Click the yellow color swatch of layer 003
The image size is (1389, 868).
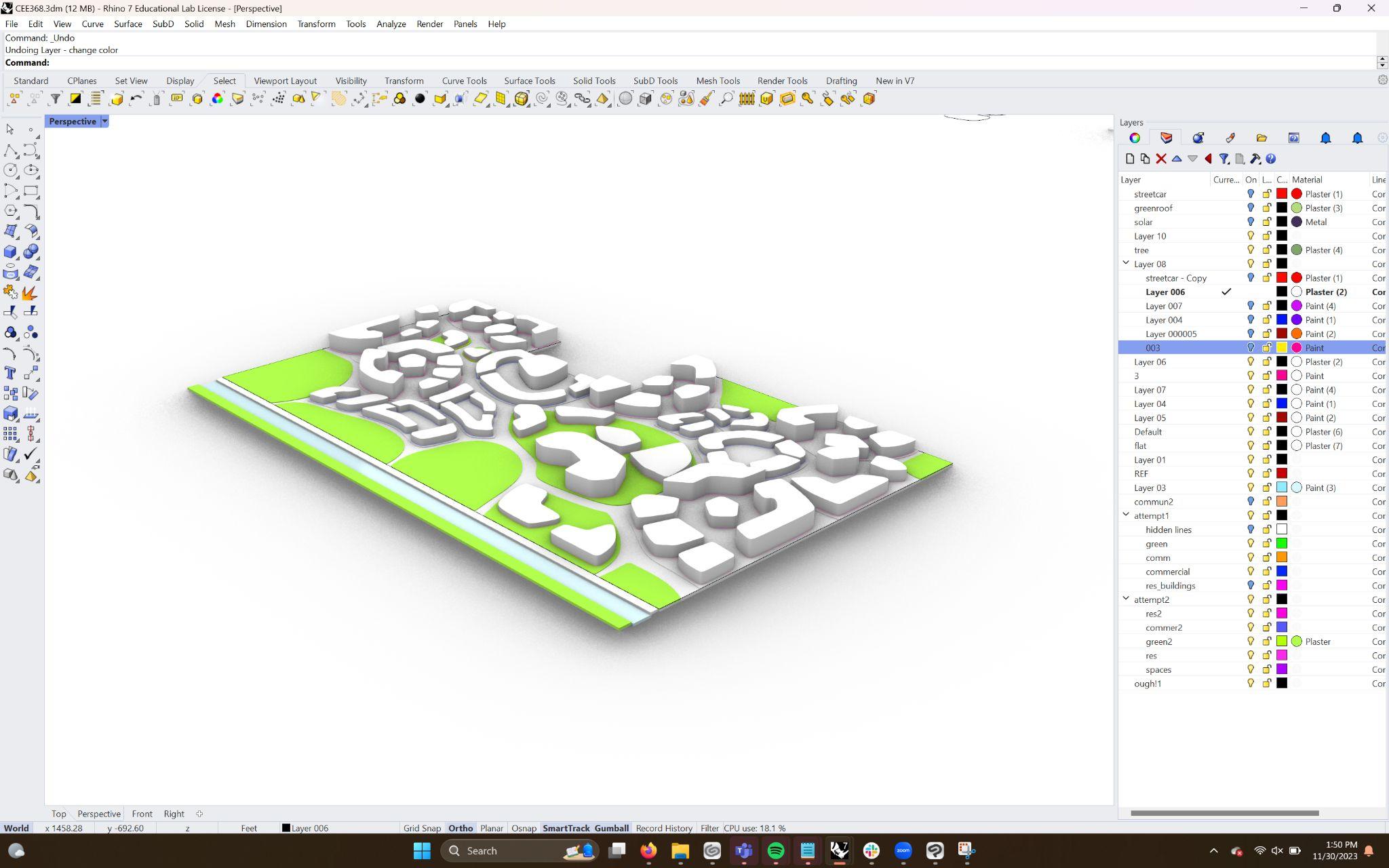(1281, 348)
